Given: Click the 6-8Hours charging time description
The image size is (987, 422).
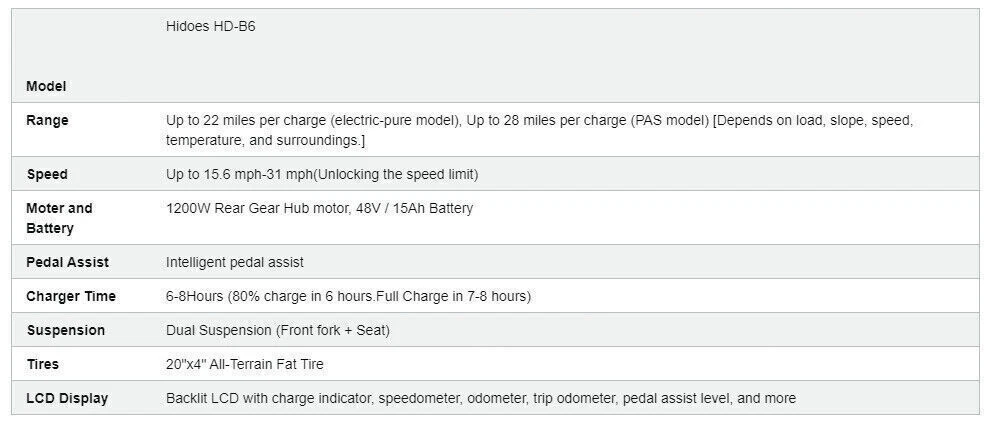Looking at the screenshot, I should click(x=348, y=296).
